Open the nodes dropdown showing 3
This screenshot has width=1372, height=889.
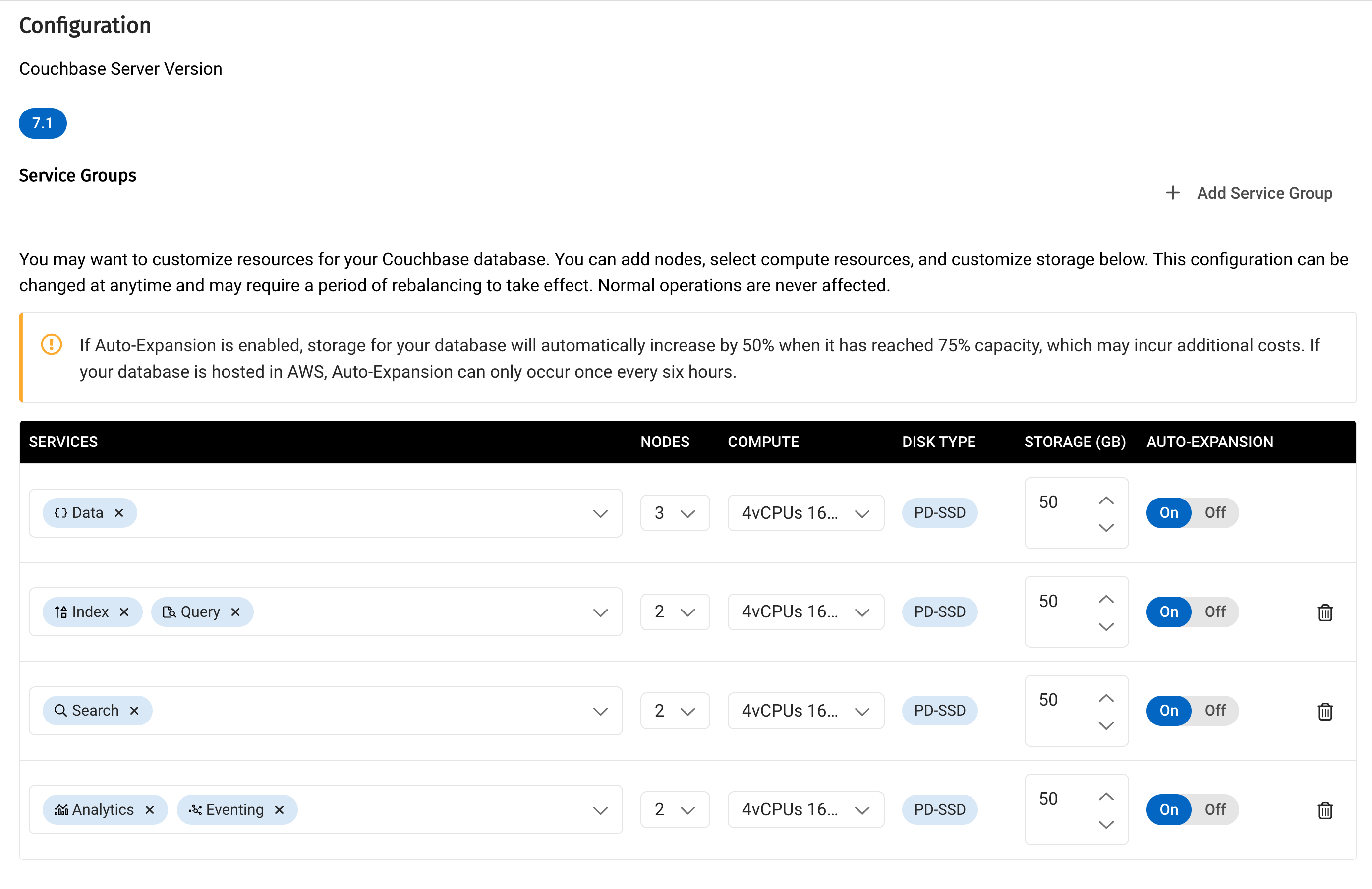(675, 513)
